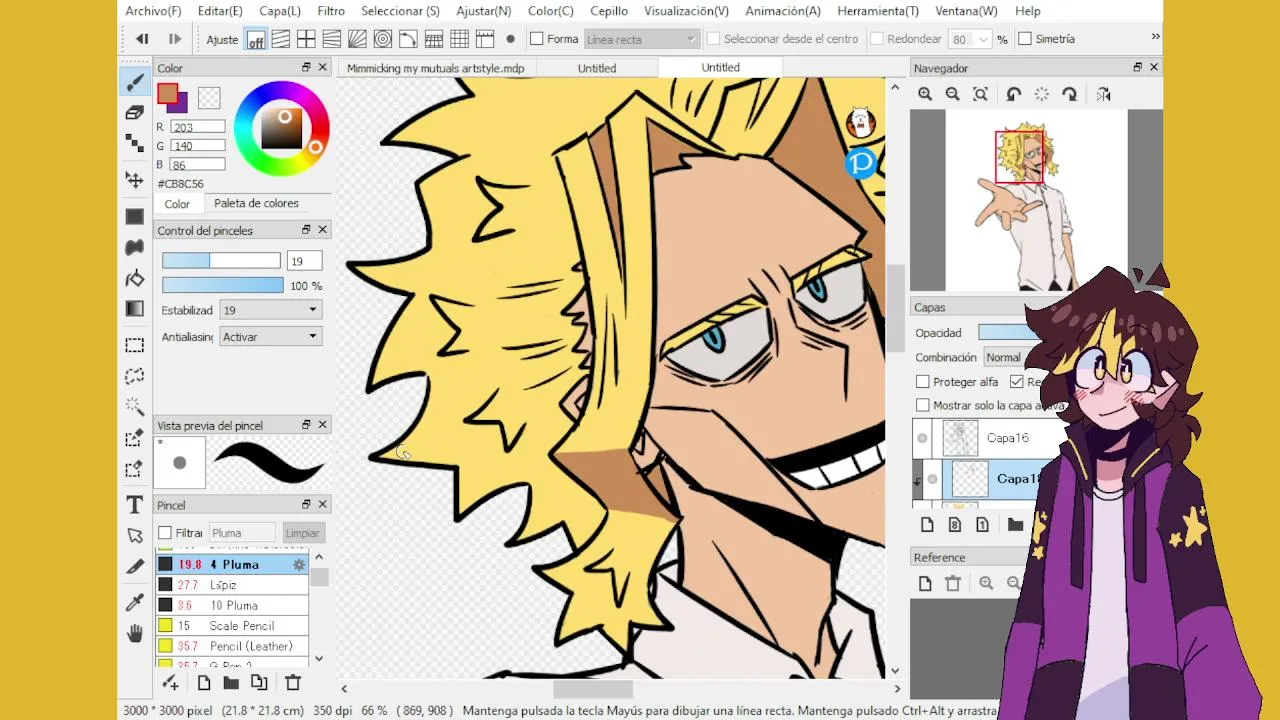Flip canvas view in Navigator

[x=1103, y=94]
